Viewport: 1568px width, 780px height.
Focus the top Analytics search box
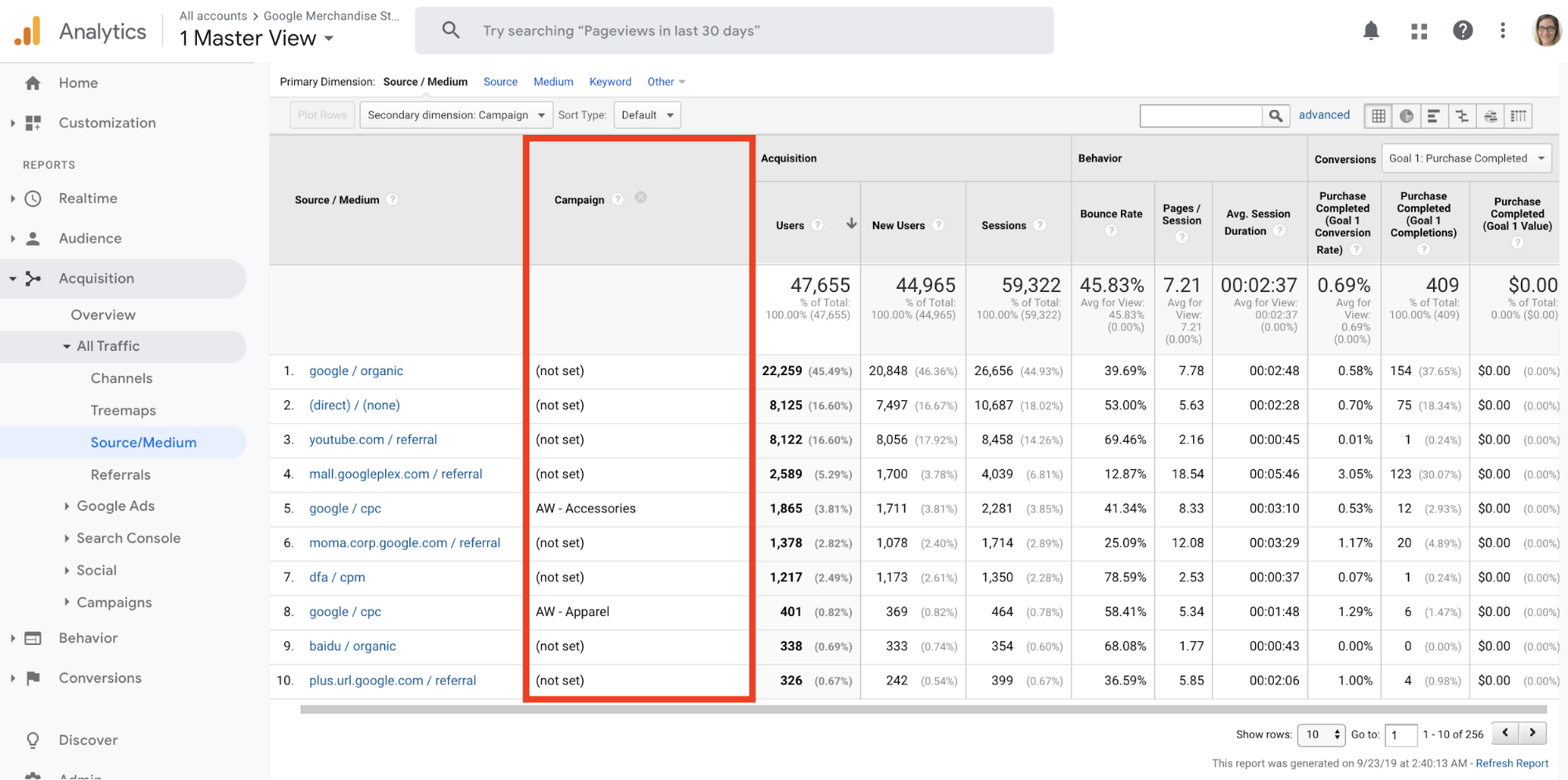[x=734, y=31]
